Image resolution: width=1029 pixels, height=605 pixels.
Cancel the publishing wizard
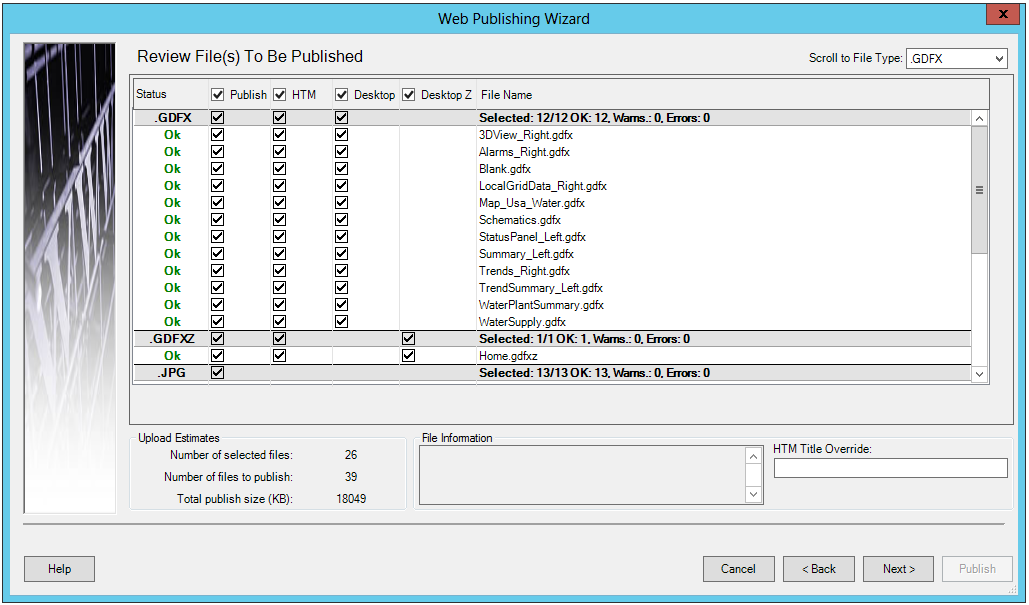pyautogui.click(x=738, y=569)
